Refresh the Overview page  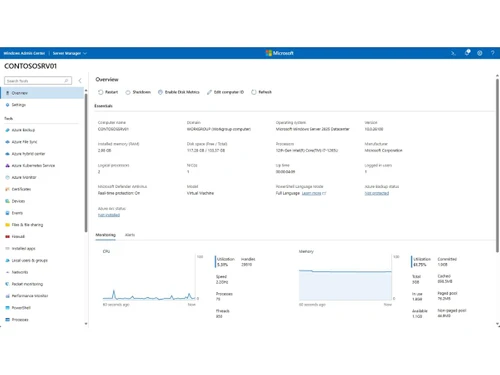coord(262,92)
